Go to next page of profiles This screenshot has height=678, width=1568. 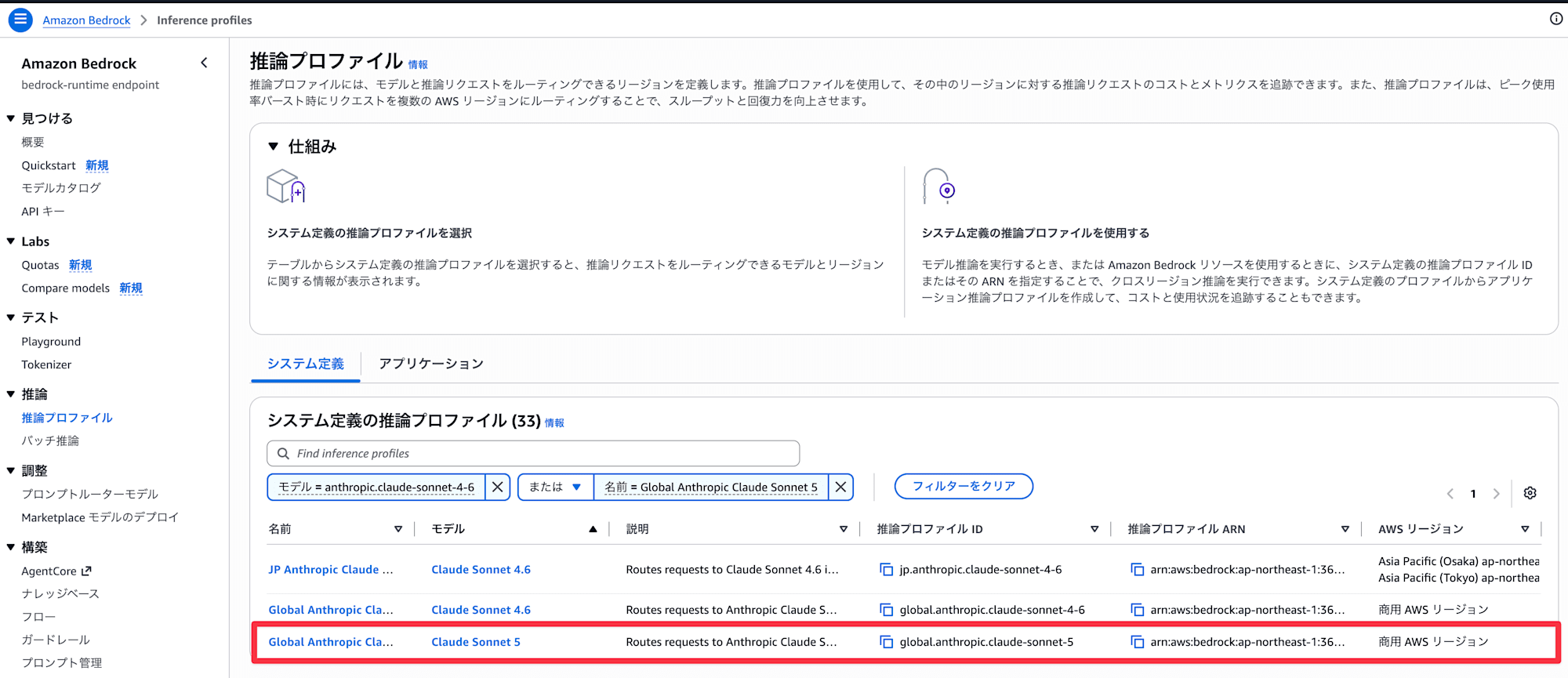pos(1497,494)
